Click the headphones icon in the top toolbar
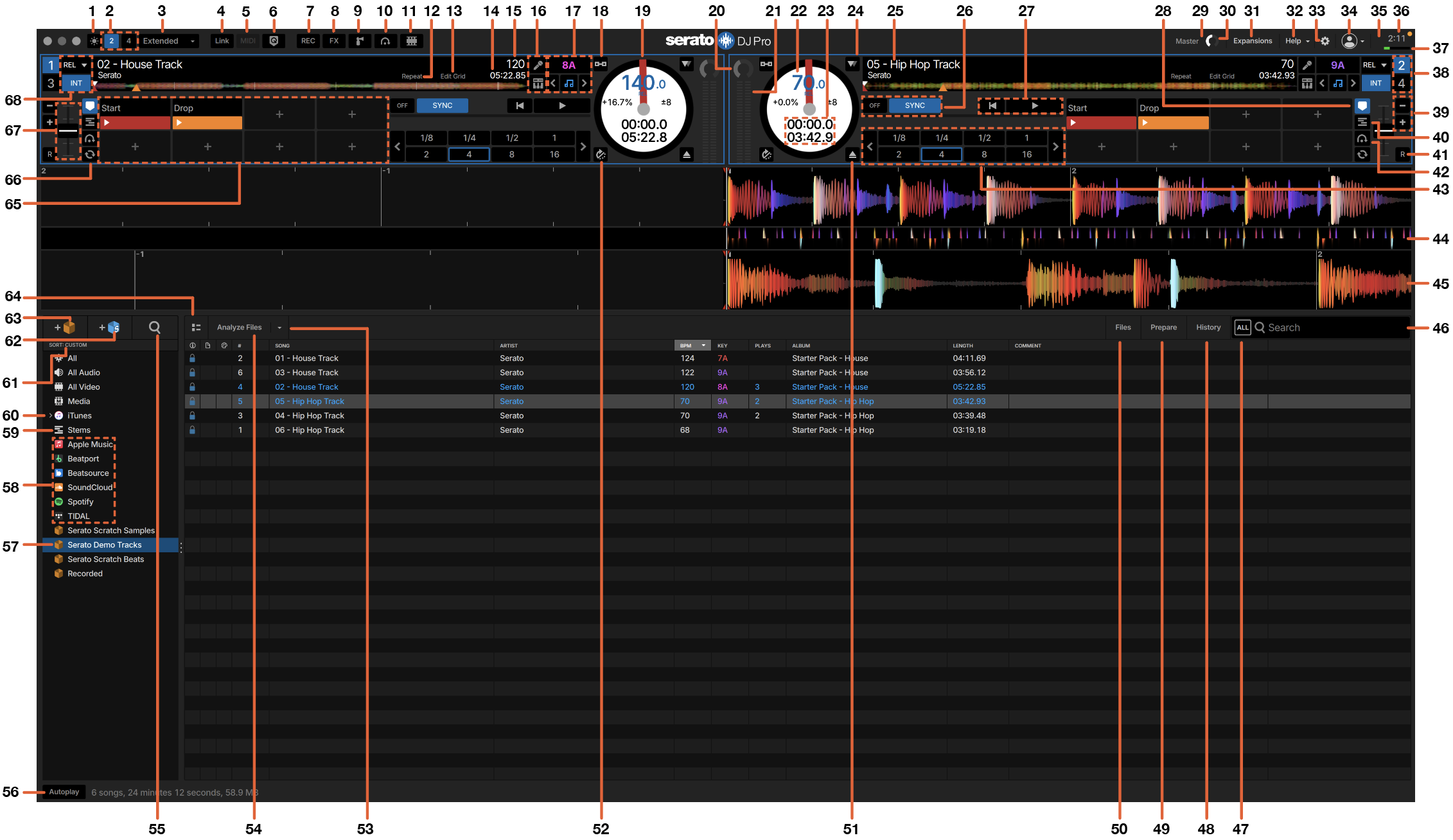1453x840 pixels. 385,41
